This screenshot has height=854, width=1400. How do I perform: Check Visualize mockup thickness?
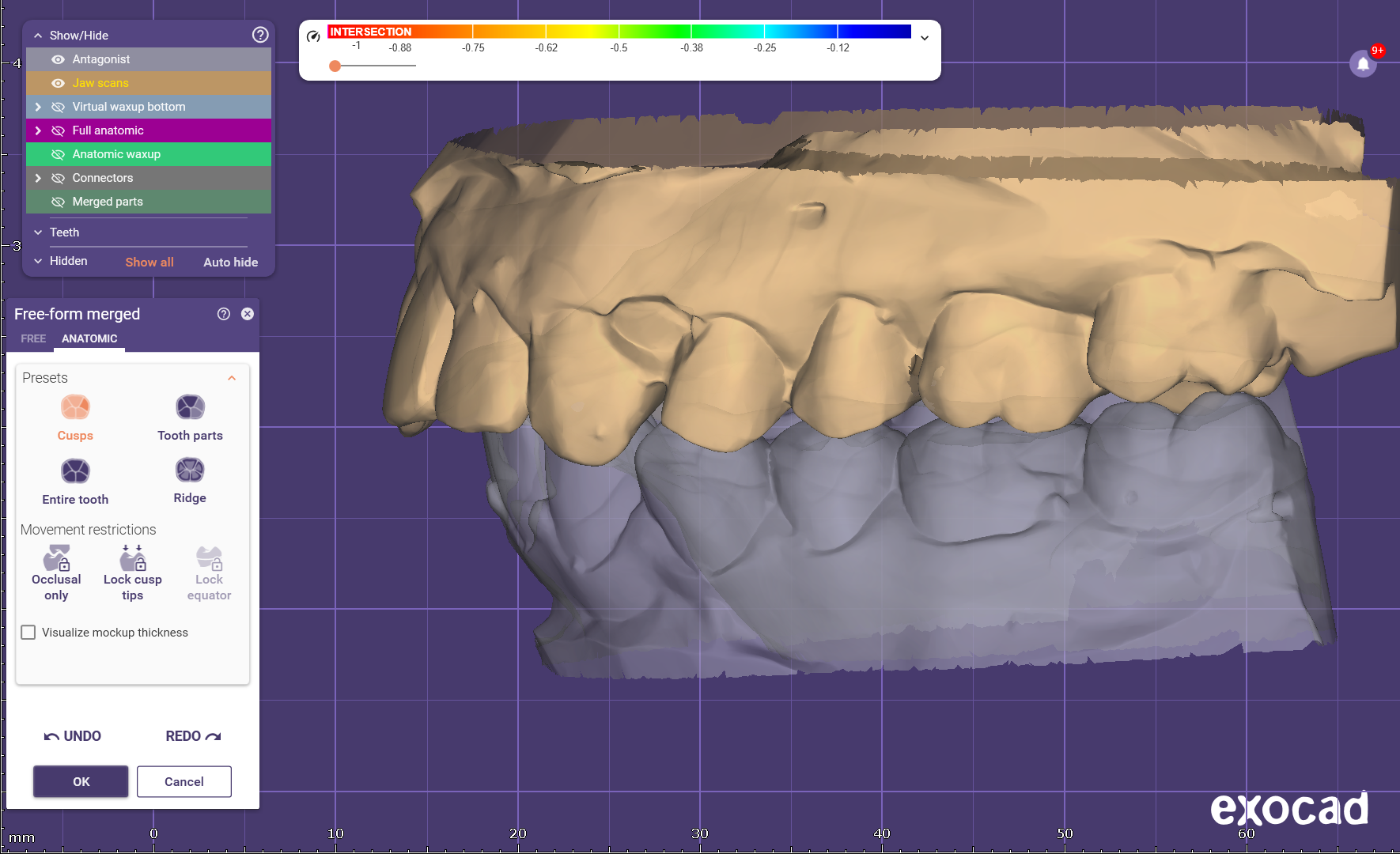point(28,633)
